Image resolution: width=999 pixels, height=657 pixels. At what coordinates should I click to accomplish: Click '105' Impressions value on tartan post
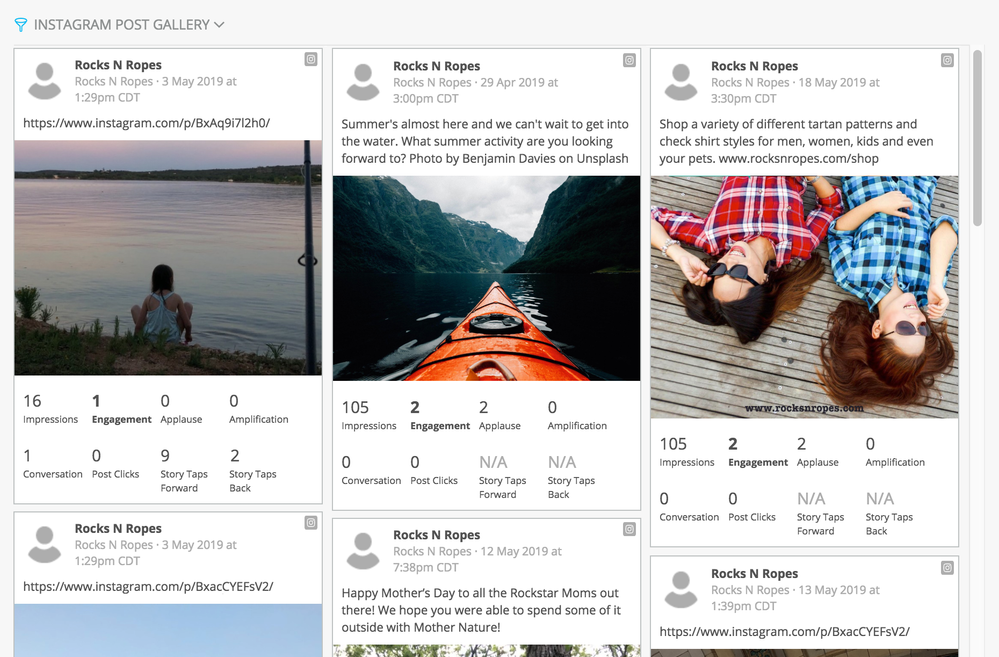(673, 444)
